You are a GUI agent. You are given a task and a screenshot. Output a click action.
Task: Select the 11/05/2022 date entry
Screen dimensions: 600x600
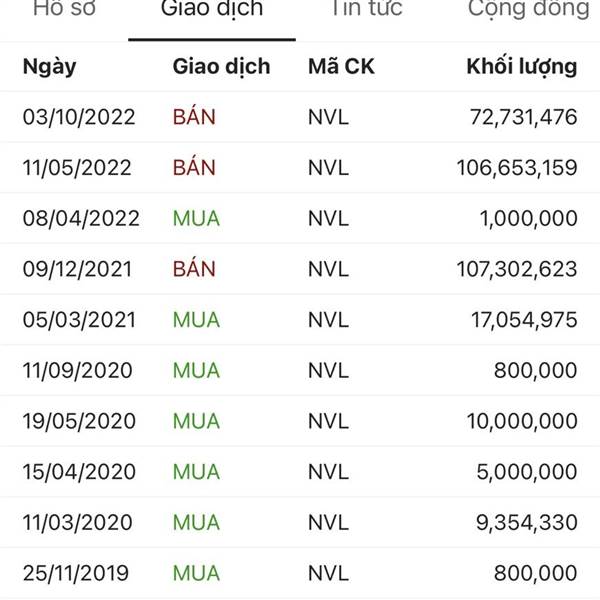pyautogui.click(x=77, y=168)
